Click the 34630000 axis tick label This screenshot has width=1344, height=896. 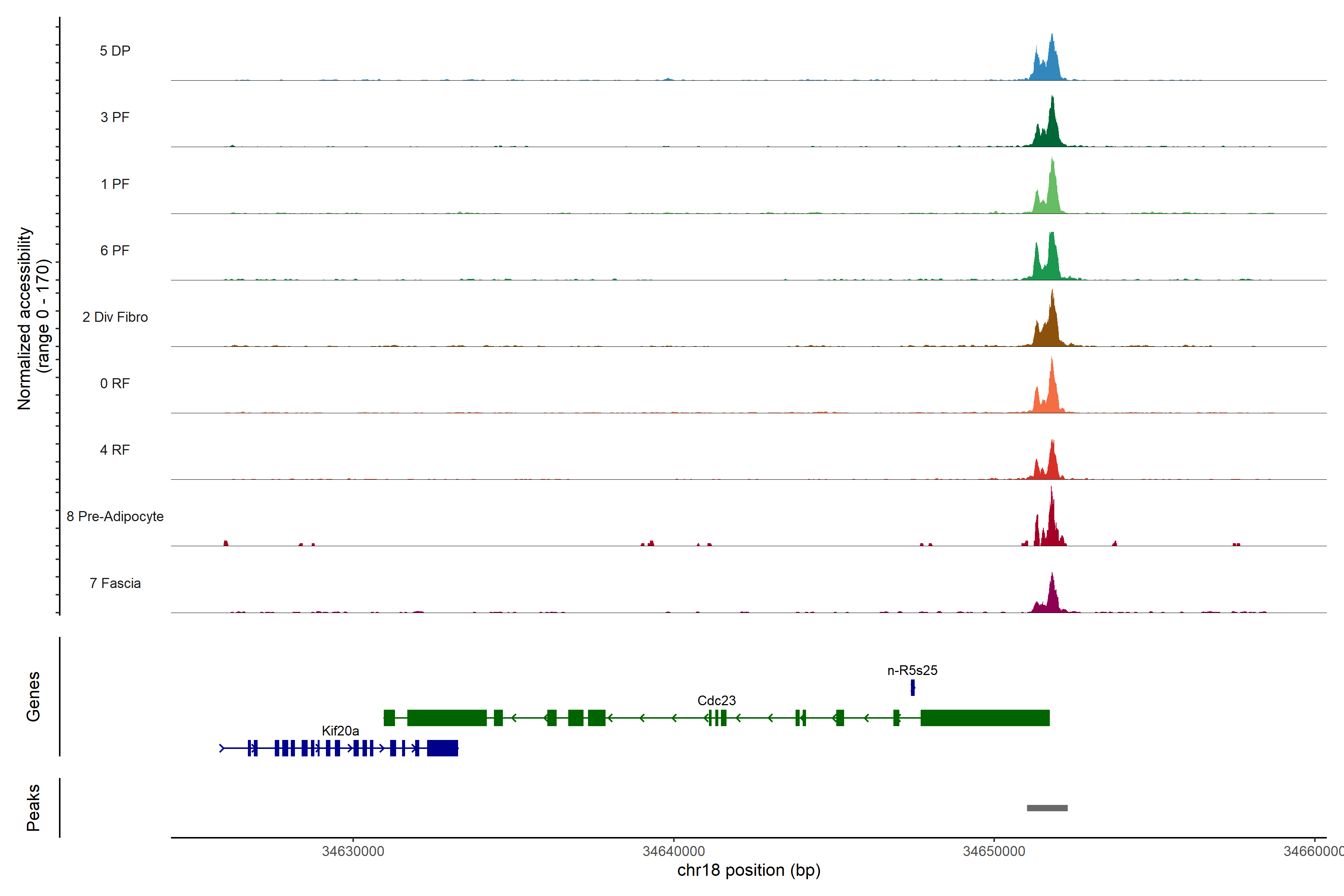coord(353,852)
